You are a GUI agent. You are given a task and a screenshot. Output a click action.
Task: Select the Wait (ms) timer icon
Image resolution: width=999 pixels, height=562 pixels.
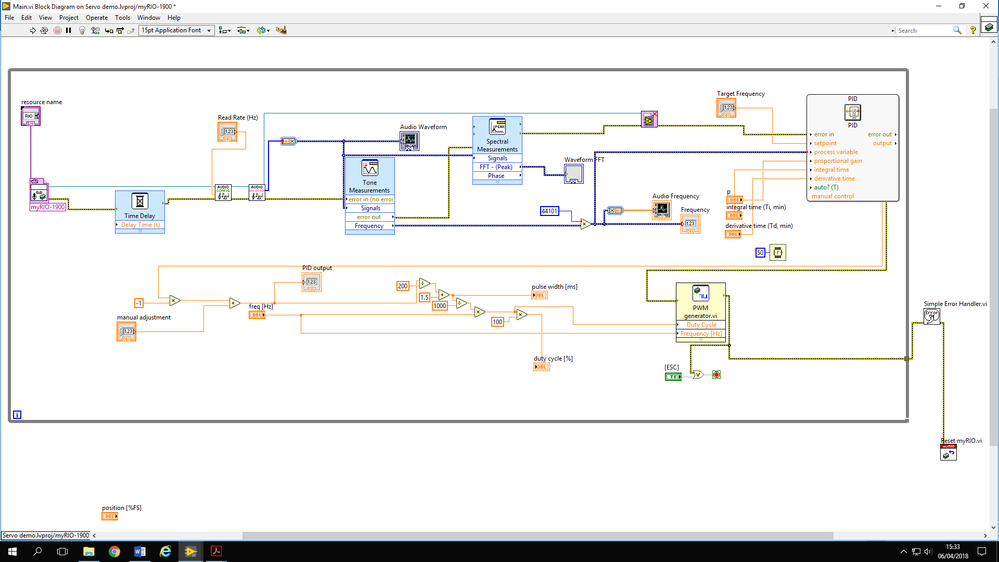pos(777,253)
